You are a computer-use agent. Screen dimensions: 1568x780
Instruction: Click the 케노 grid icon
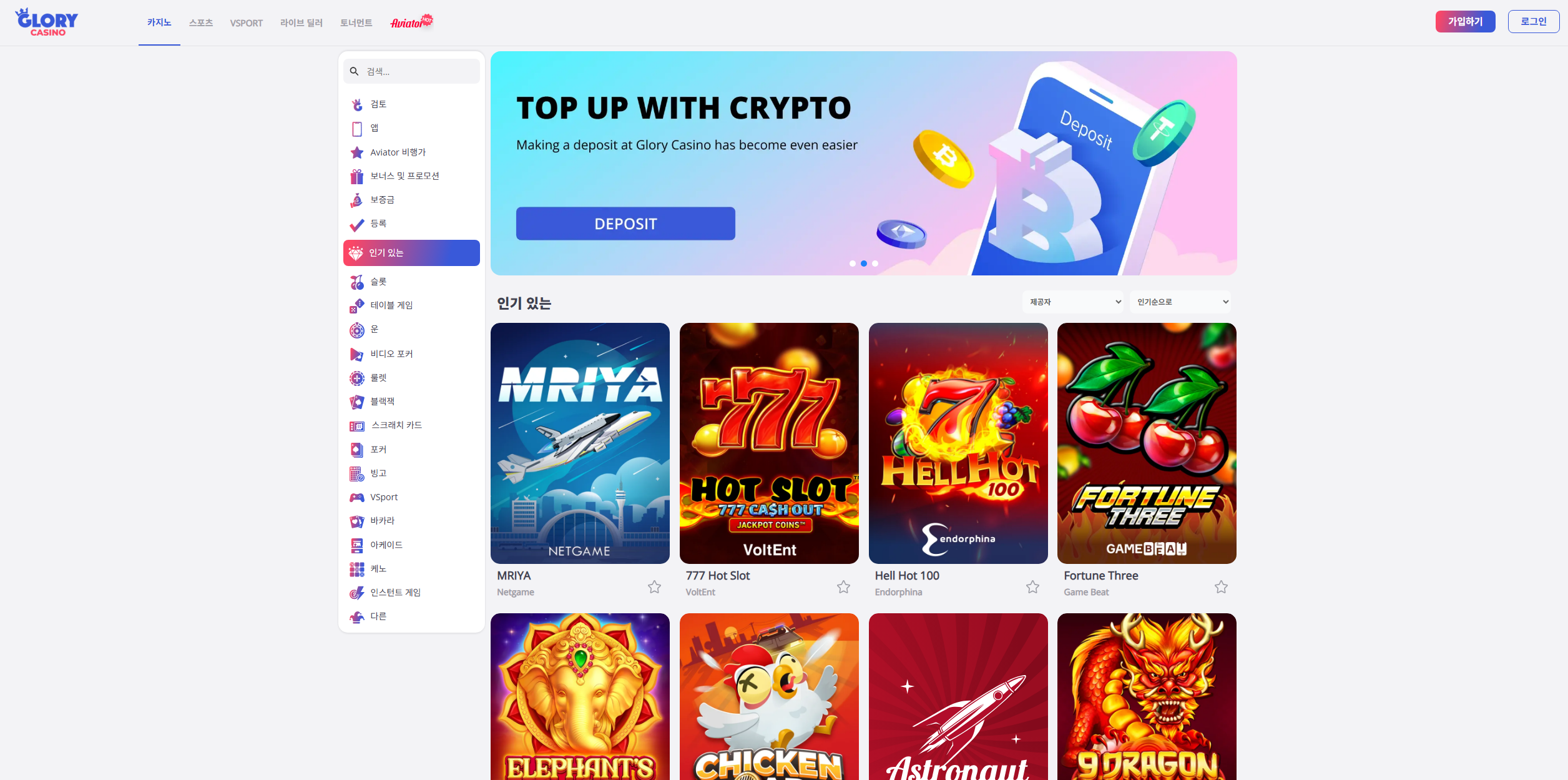356,569
